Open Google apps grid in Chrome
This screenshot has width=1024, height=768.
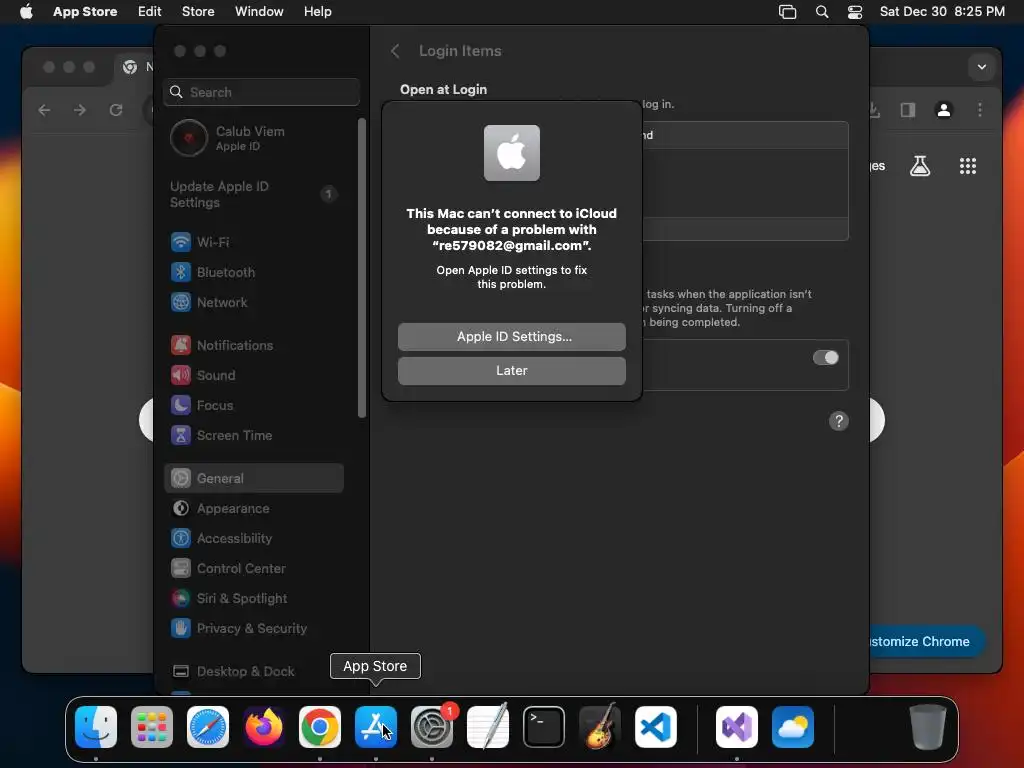click(968, 166)
